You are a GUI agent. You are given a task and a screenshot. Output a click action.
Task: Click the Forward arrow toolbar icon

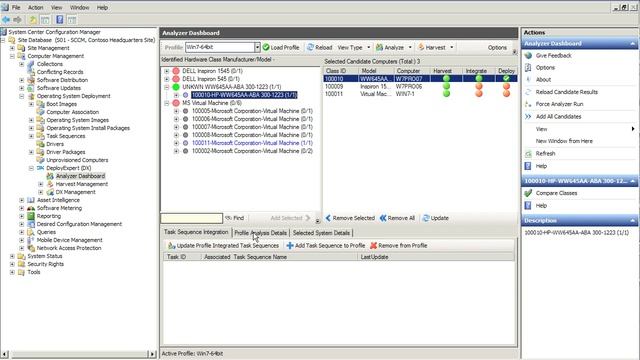tap(17, 20)
